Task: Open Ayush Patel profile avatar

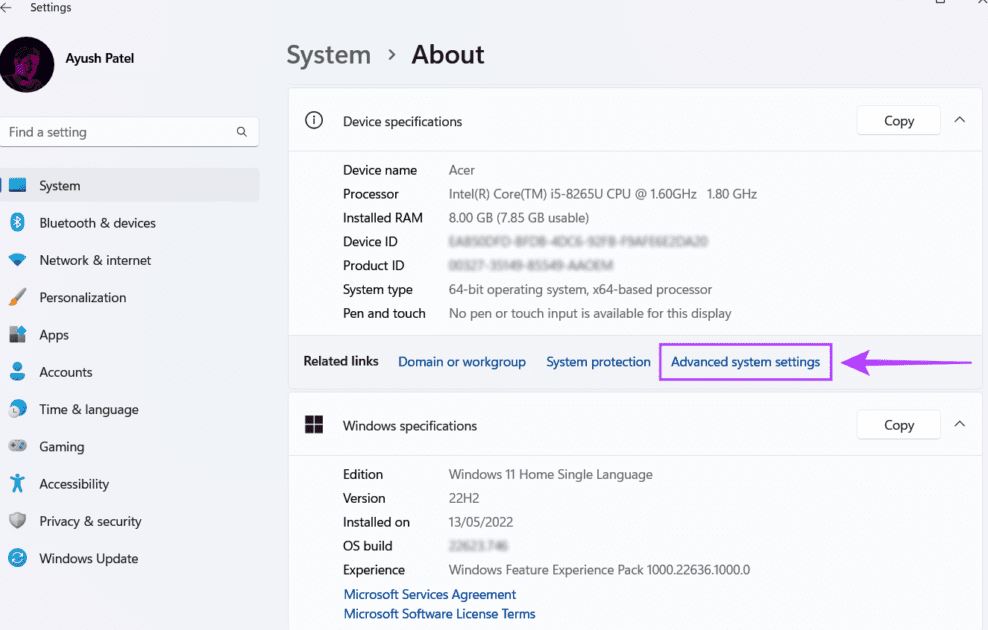Action: (26, 64)
